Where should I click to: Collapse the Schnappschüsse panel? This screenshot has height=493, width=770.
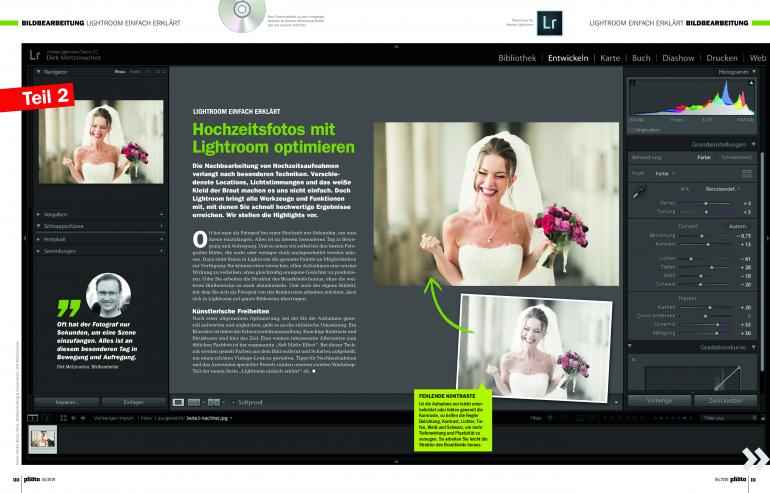38,226
